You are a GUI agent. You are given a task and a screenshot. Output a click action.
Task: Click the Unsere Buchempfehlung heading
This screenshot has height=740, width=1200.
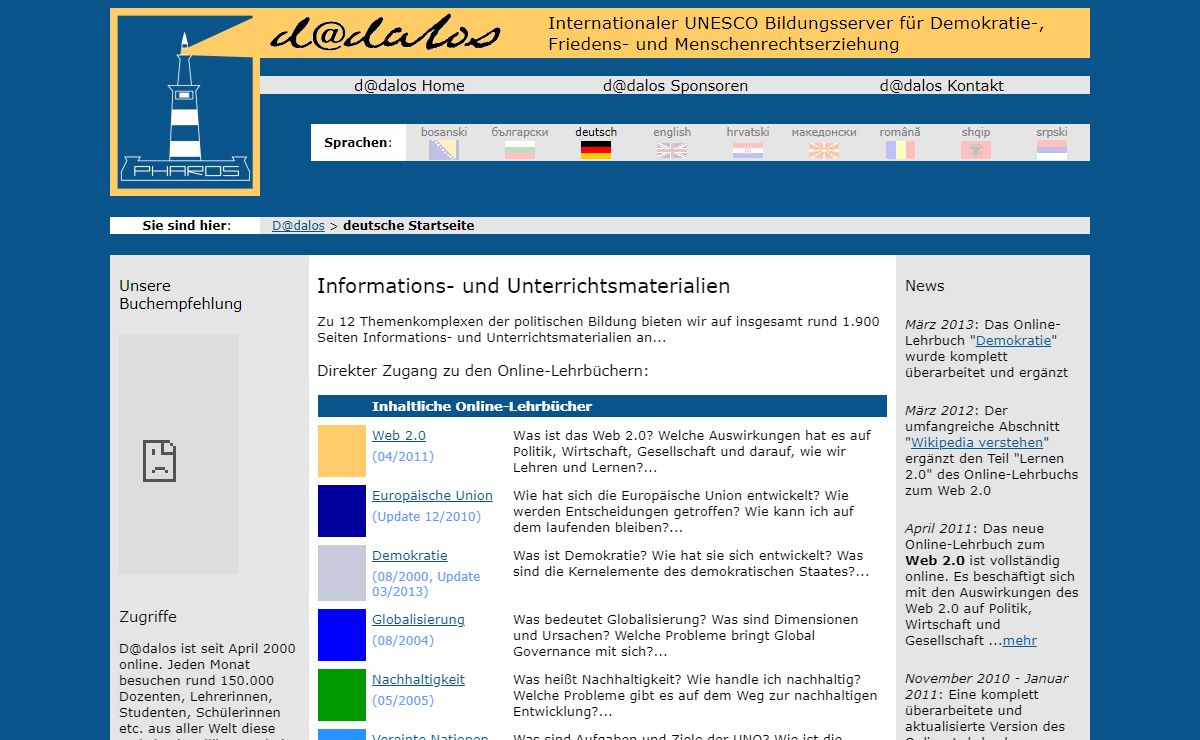point(180,295)
